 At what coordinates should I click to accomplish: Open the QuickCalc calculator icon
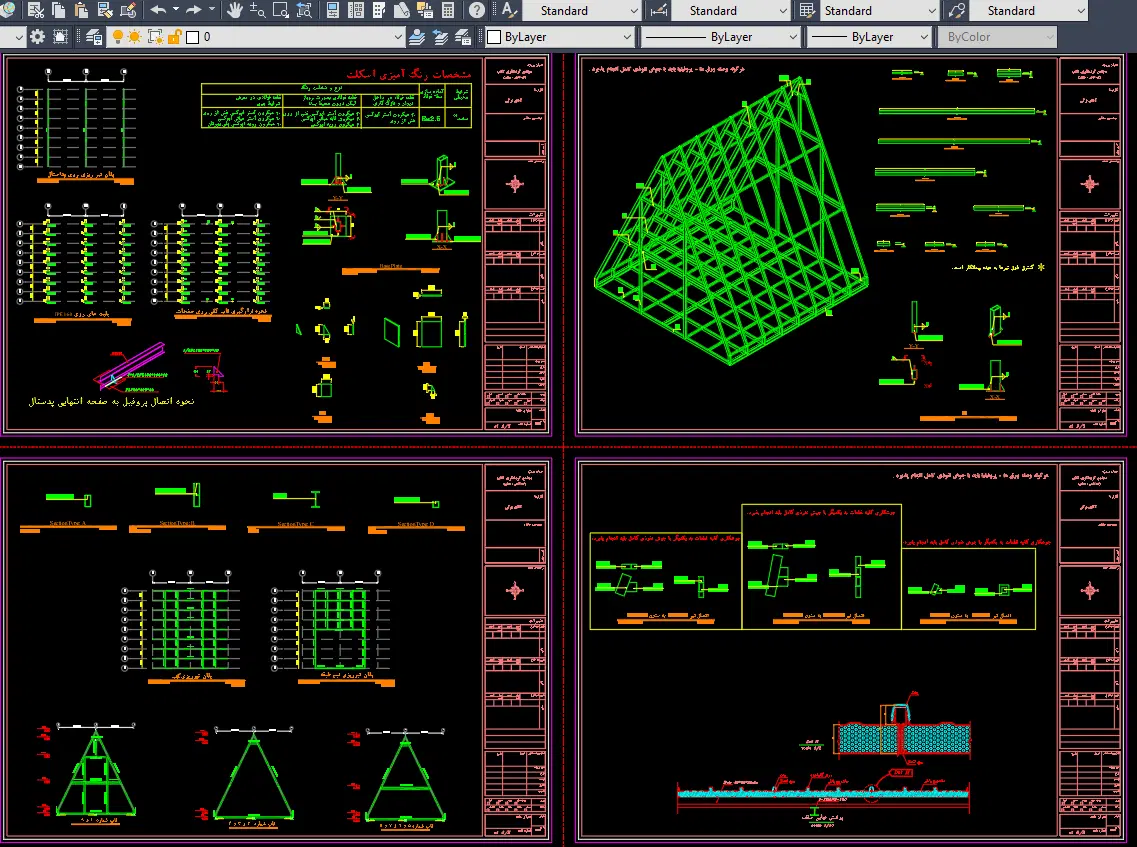point(448,10)
